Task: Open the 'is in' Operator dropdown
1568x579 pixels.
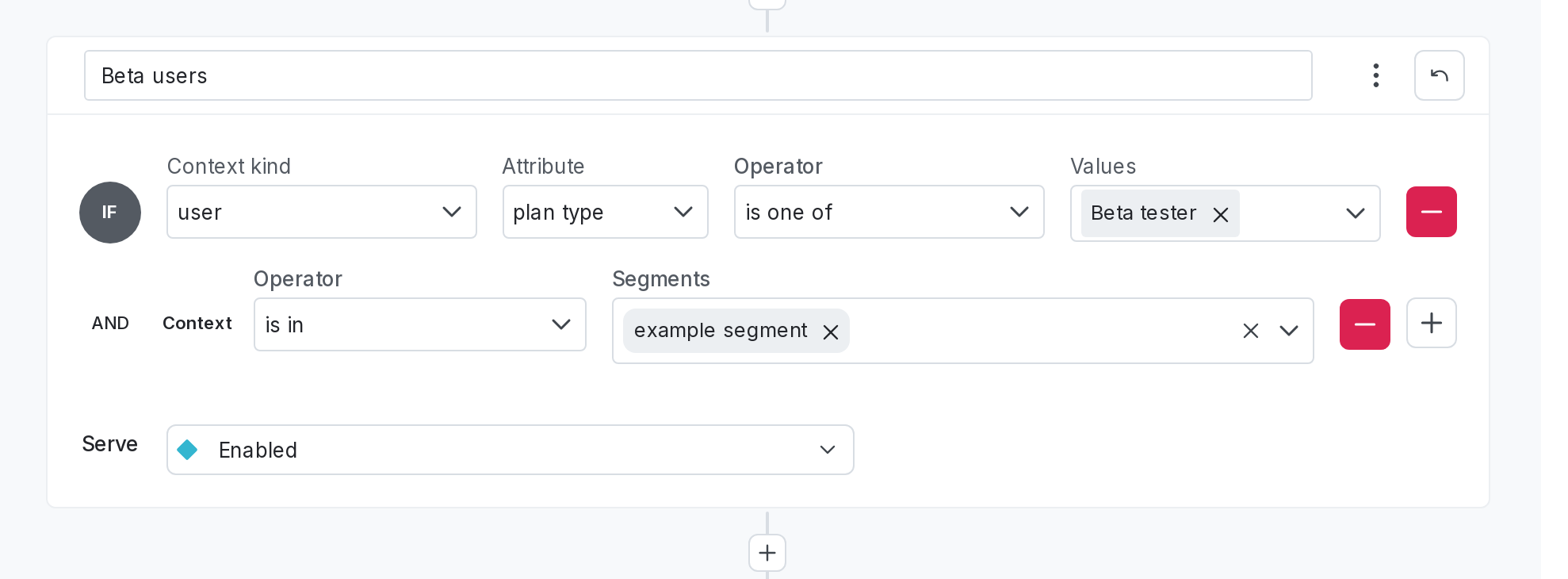Action: pos(420,324)
